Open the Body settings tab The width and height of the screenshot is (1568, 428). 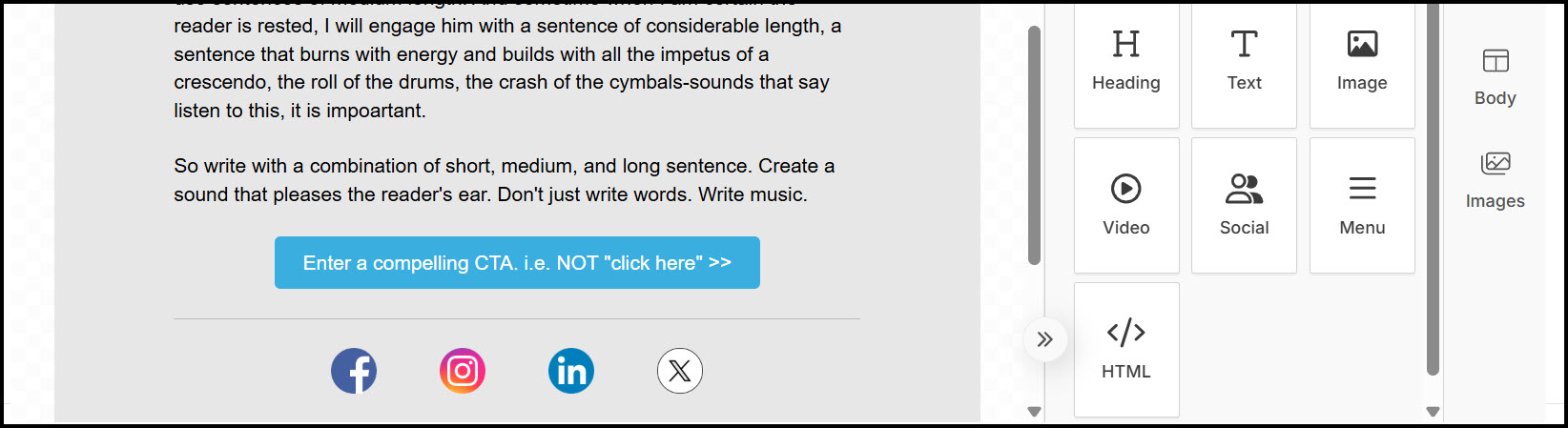pyautogui.click(x=1495, y=76)
